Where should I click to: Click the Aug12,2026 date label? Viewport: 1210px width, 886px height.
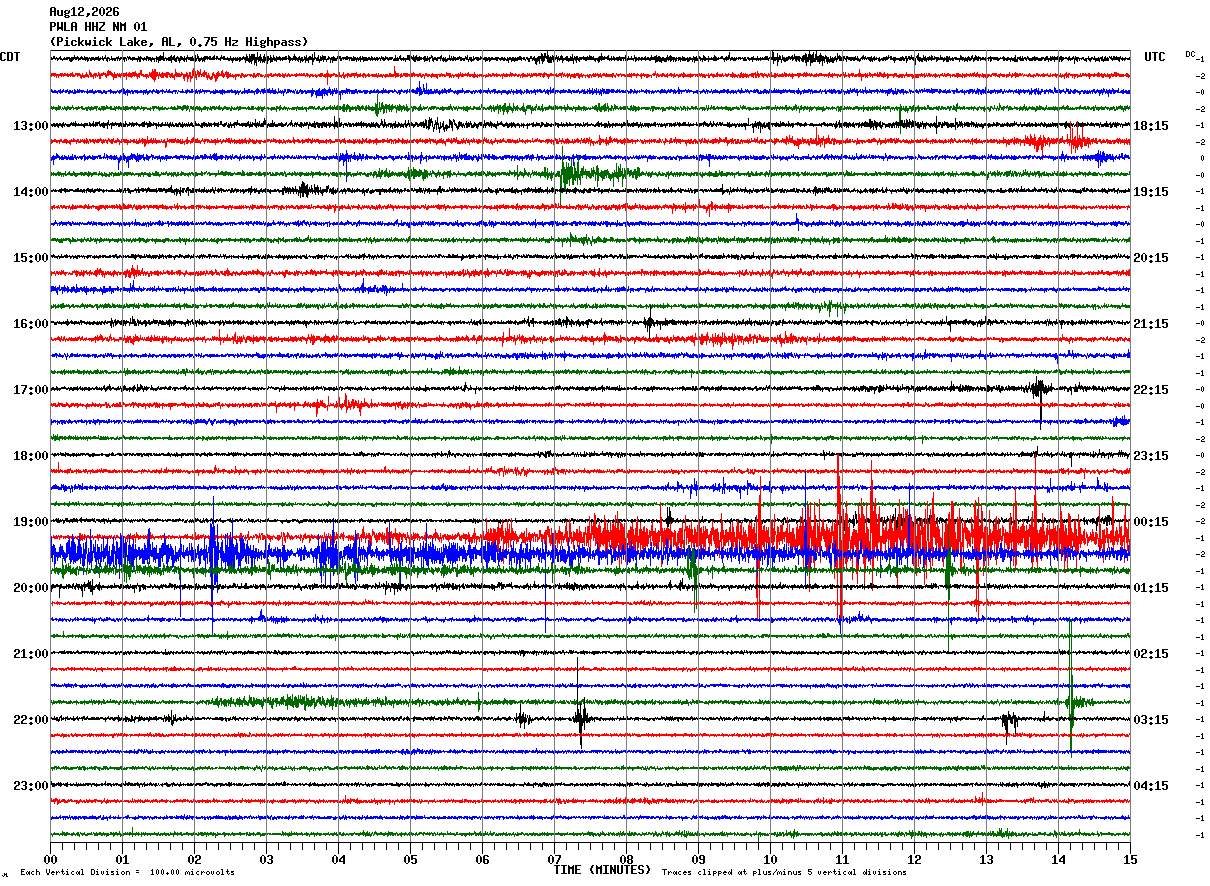click(x=84, y=11)
